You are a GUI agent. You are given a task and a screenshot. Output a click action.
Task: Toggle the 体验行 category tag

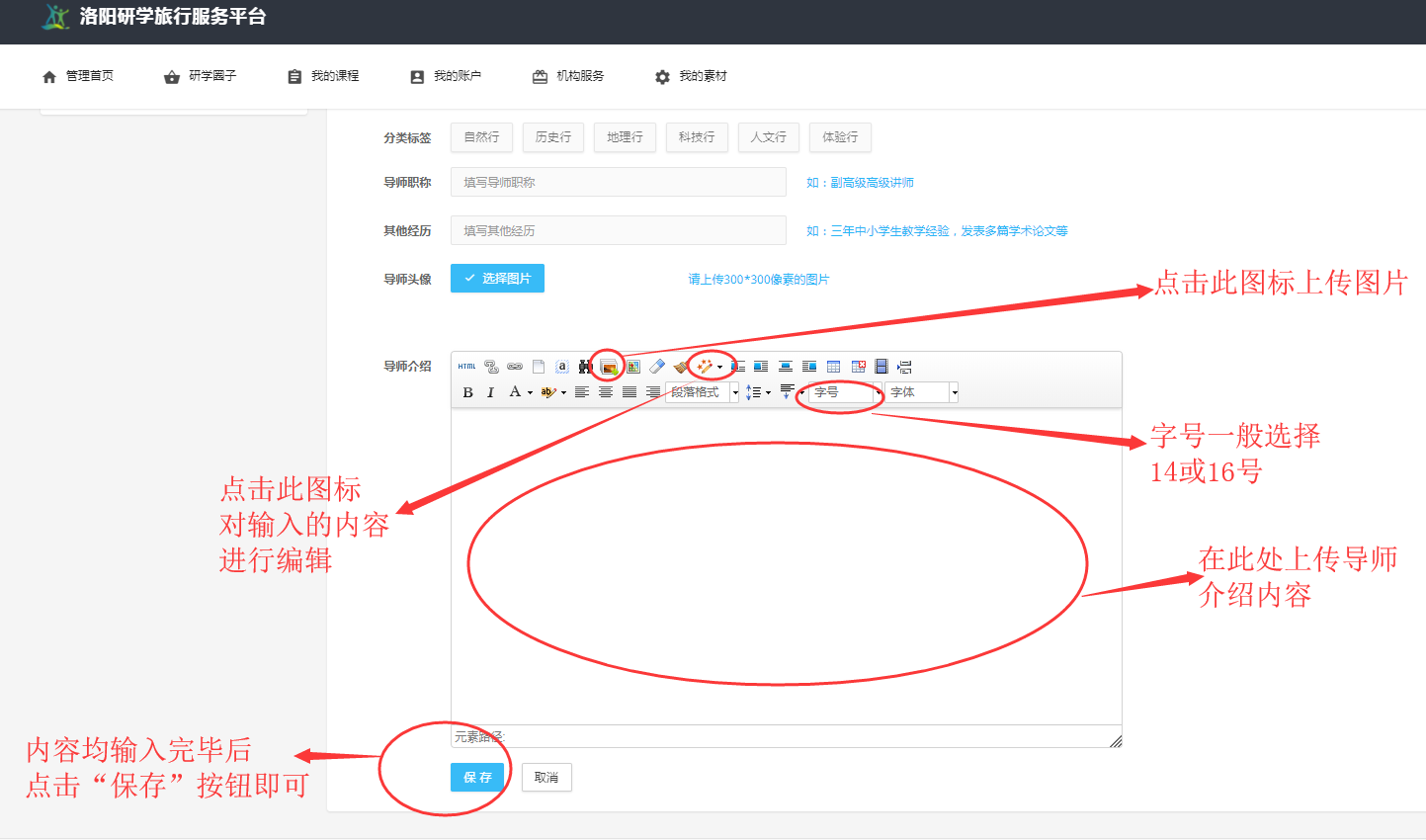coord(840,137)
